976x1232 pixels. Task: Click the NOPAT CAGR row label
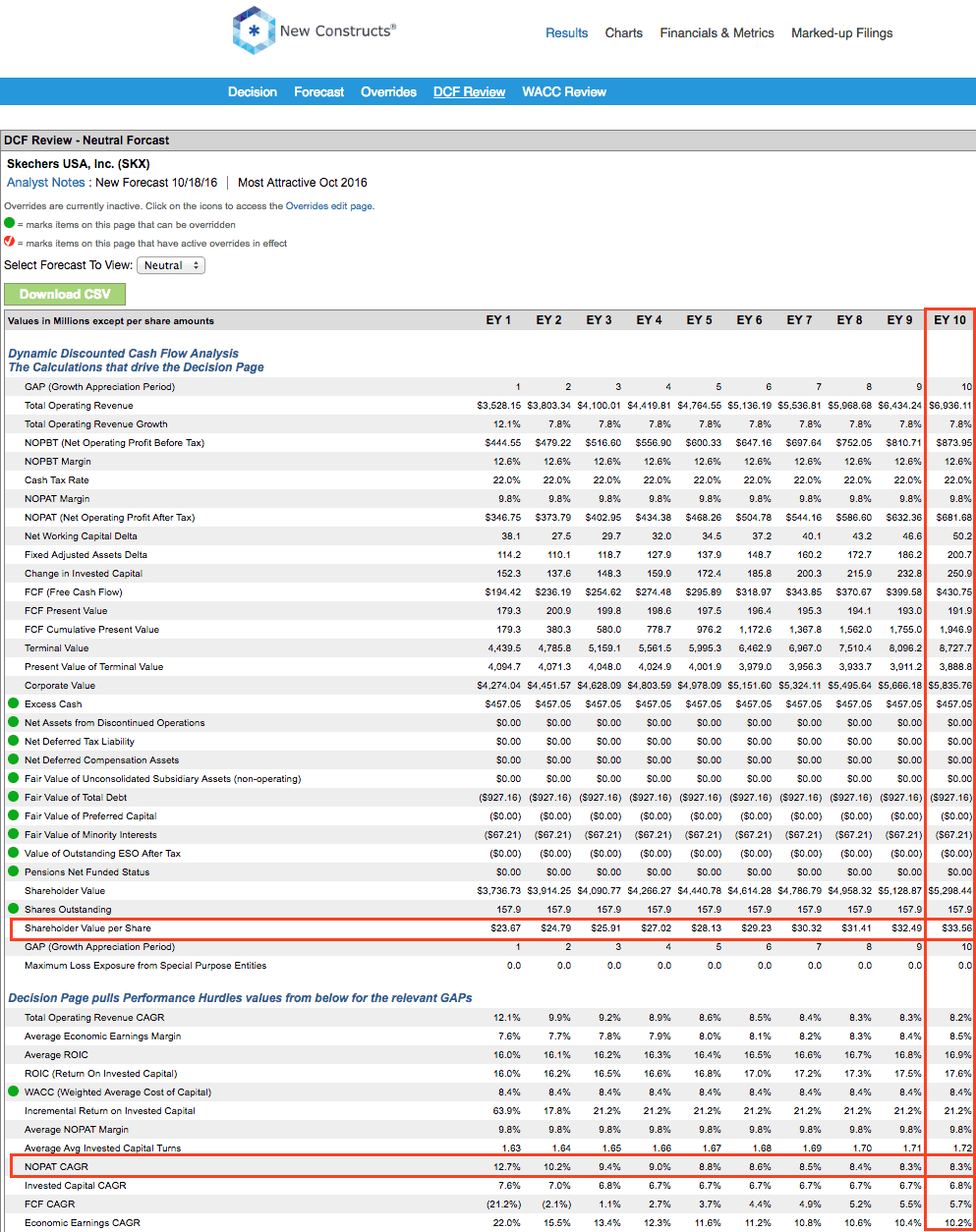56,1166
